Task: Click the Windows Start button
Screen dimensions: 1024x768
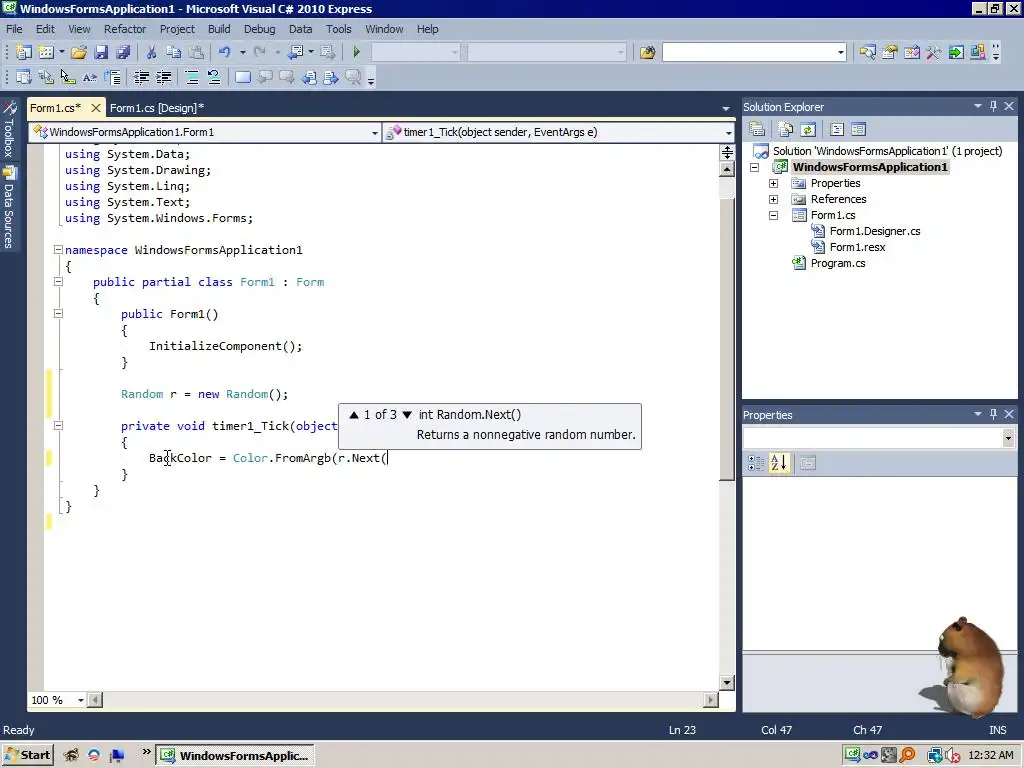Action: 27,756
